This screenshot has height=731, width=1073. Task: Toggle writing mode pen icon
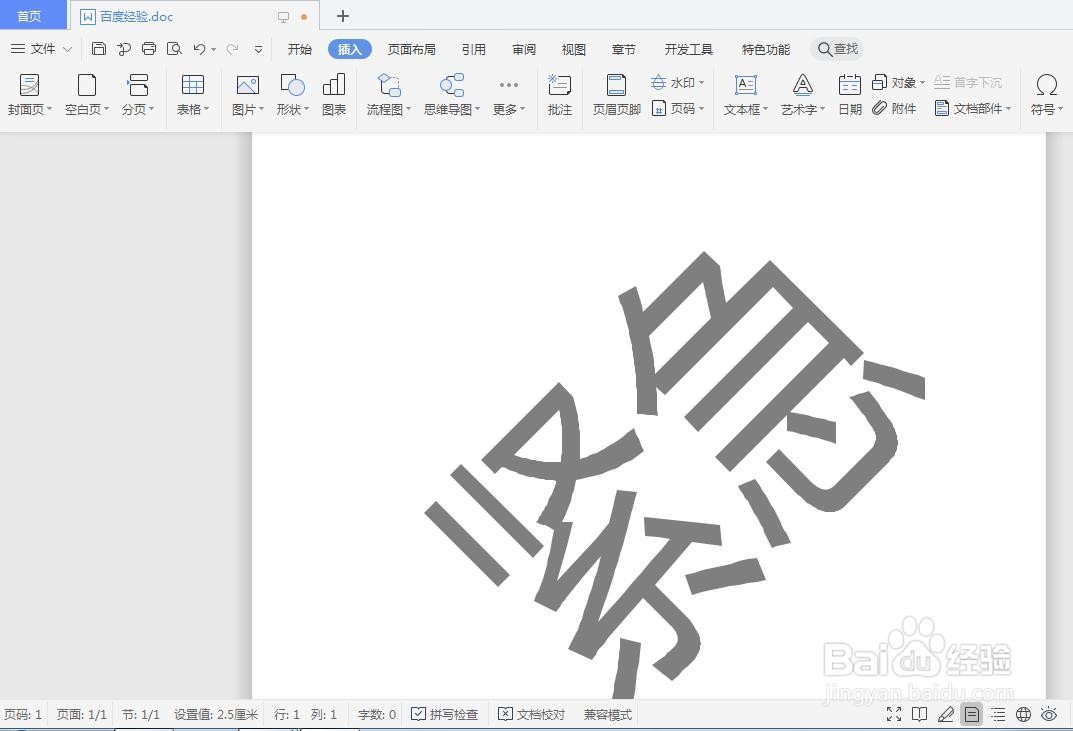coord(946,715)
